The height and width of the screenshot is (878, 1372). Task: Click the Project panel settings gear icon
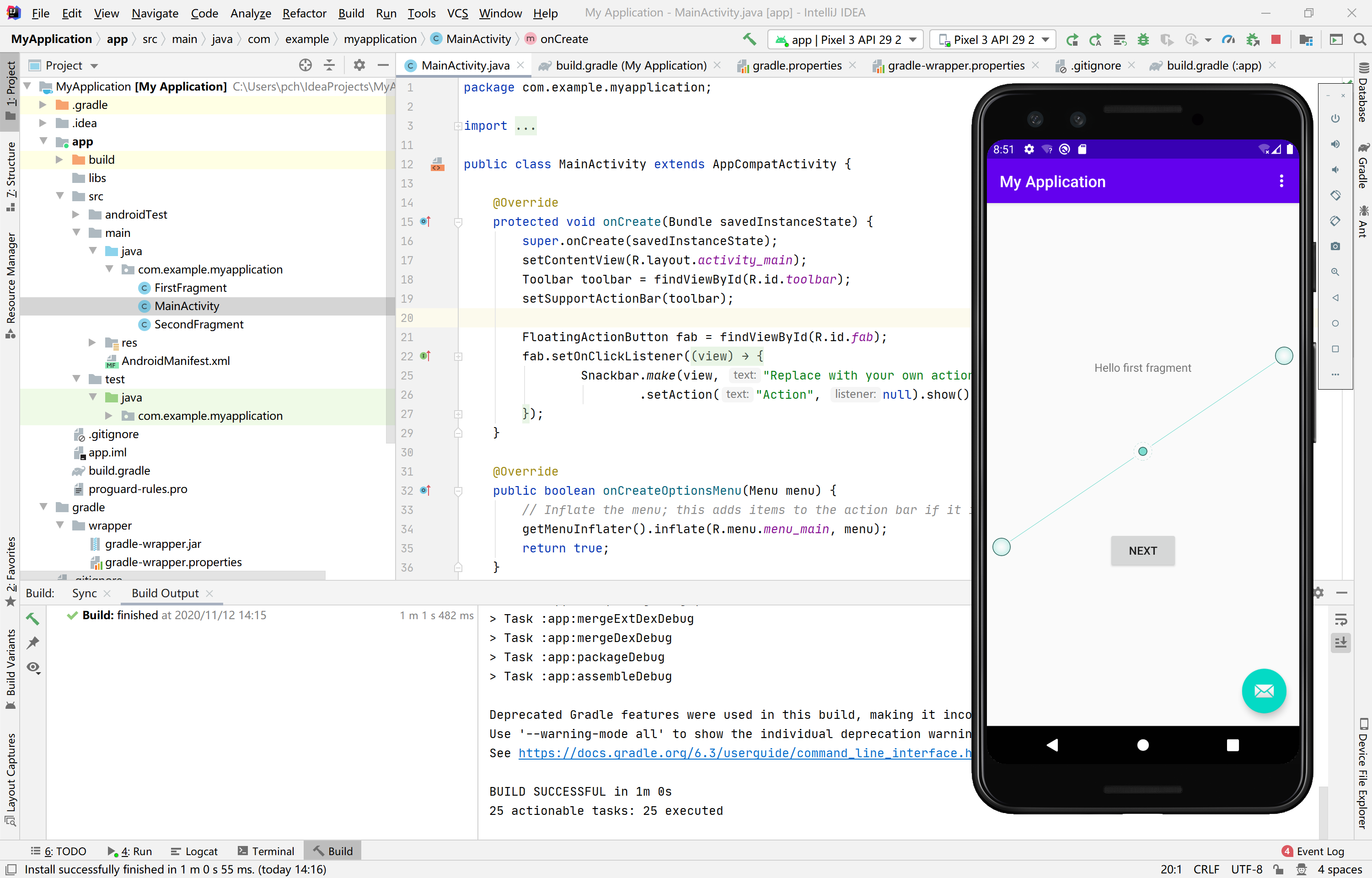(x=359, y=65)
